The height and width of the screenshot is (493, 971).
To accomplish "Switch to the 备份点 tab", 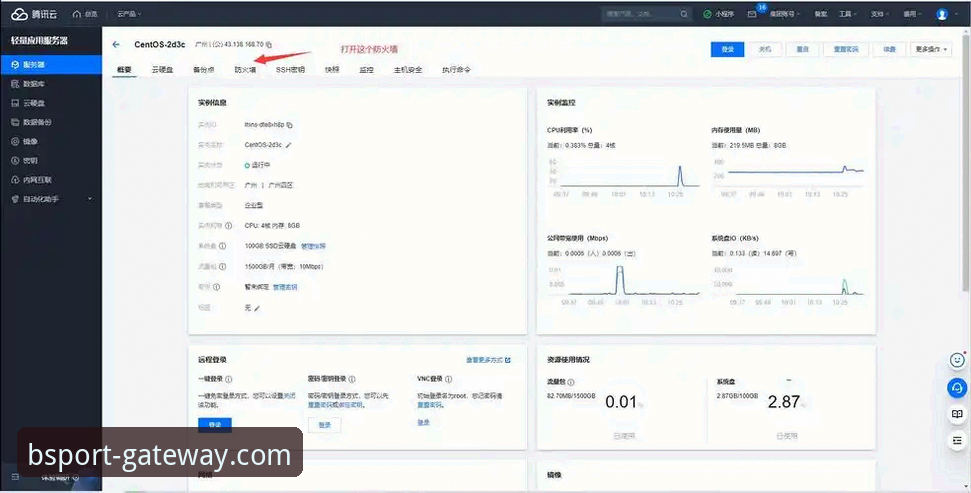I will click(204, 70).
